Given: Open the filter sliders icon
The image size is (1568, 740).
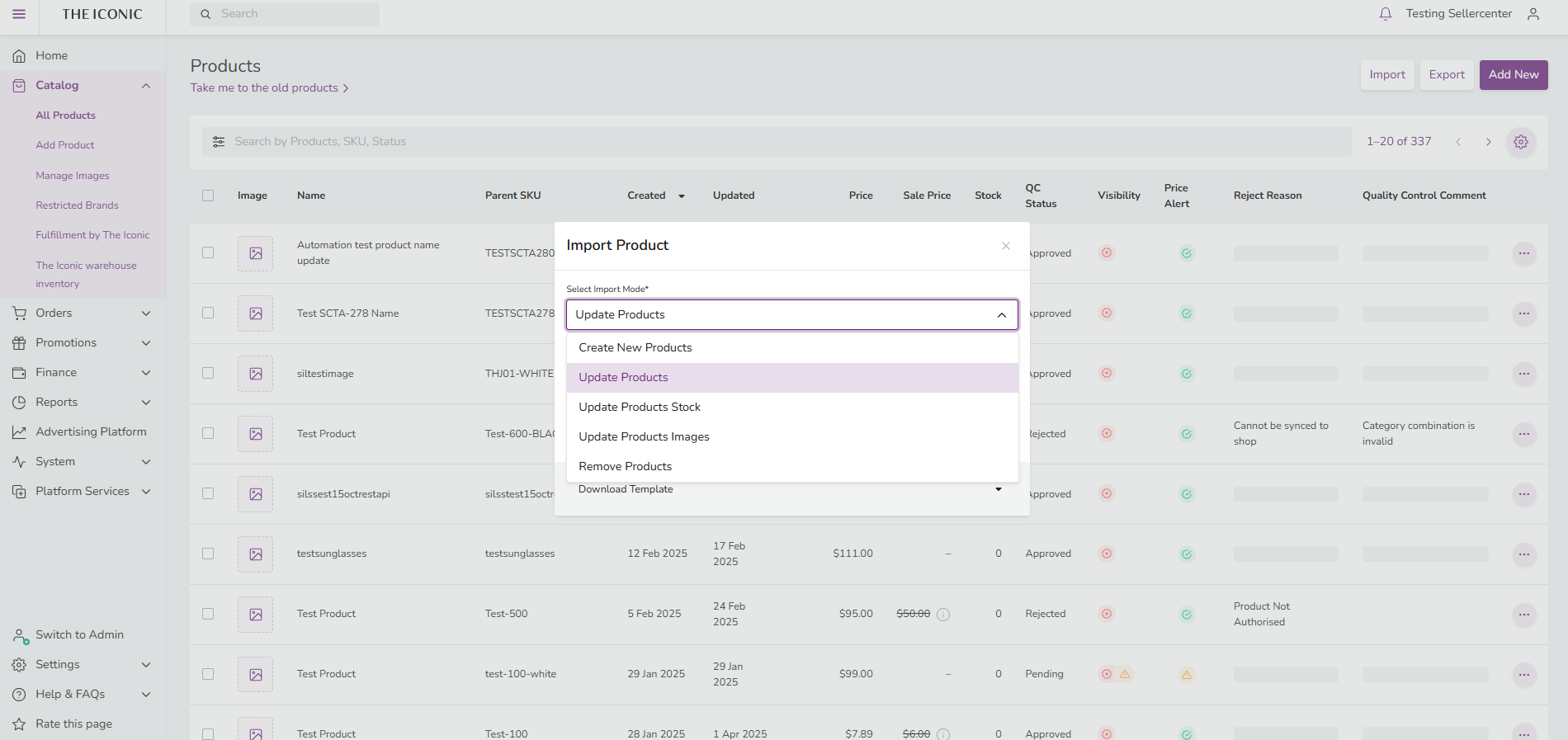Looking at the screenshot, I should pyautogui.click(x=219, y=142).
